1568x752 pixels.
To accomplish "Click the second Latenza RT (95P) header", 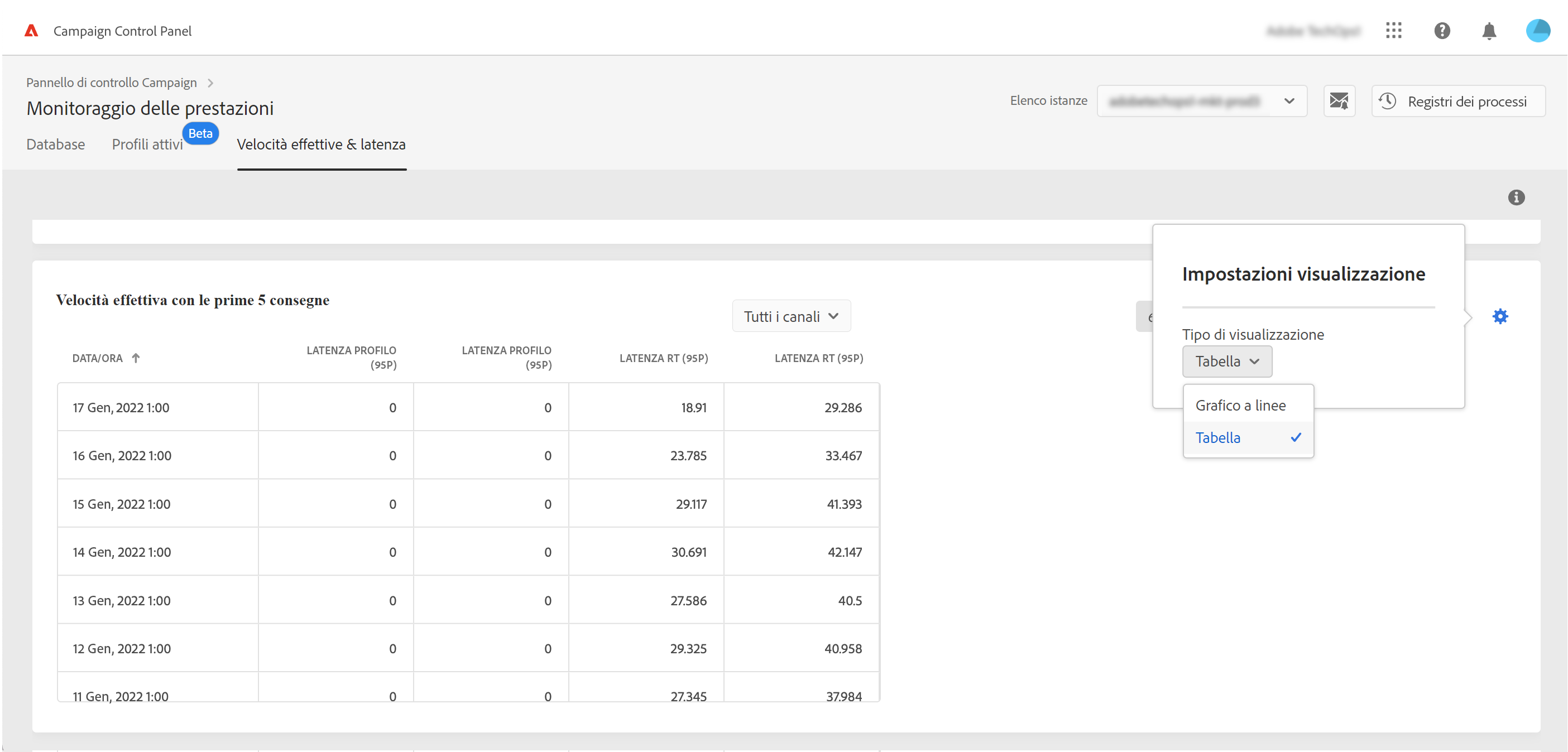I will (x=818, y=358).
